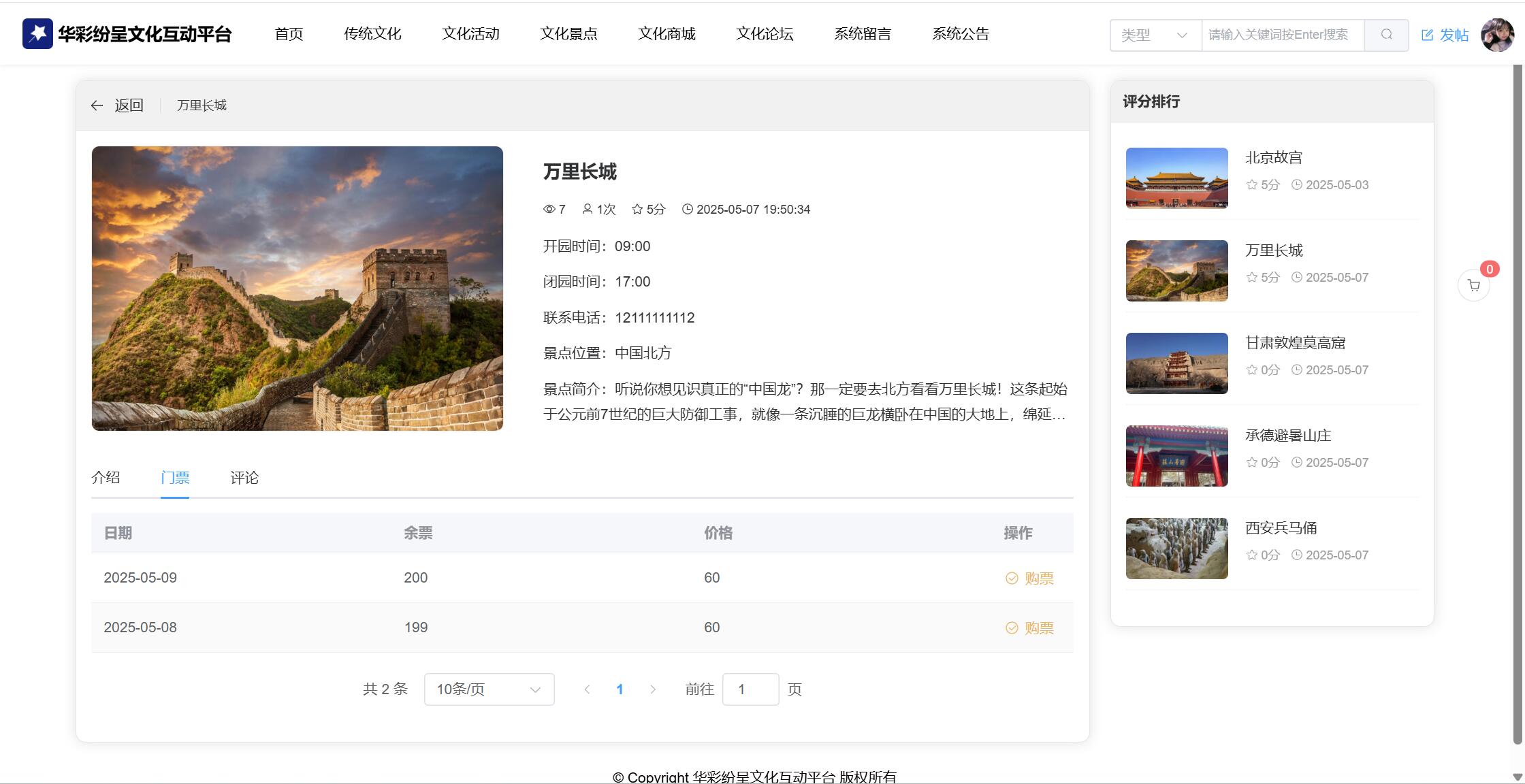This screenshot has width=1525, height=784.
Task: Open 文化论坛 in the navigation menu
Action: 765,34
